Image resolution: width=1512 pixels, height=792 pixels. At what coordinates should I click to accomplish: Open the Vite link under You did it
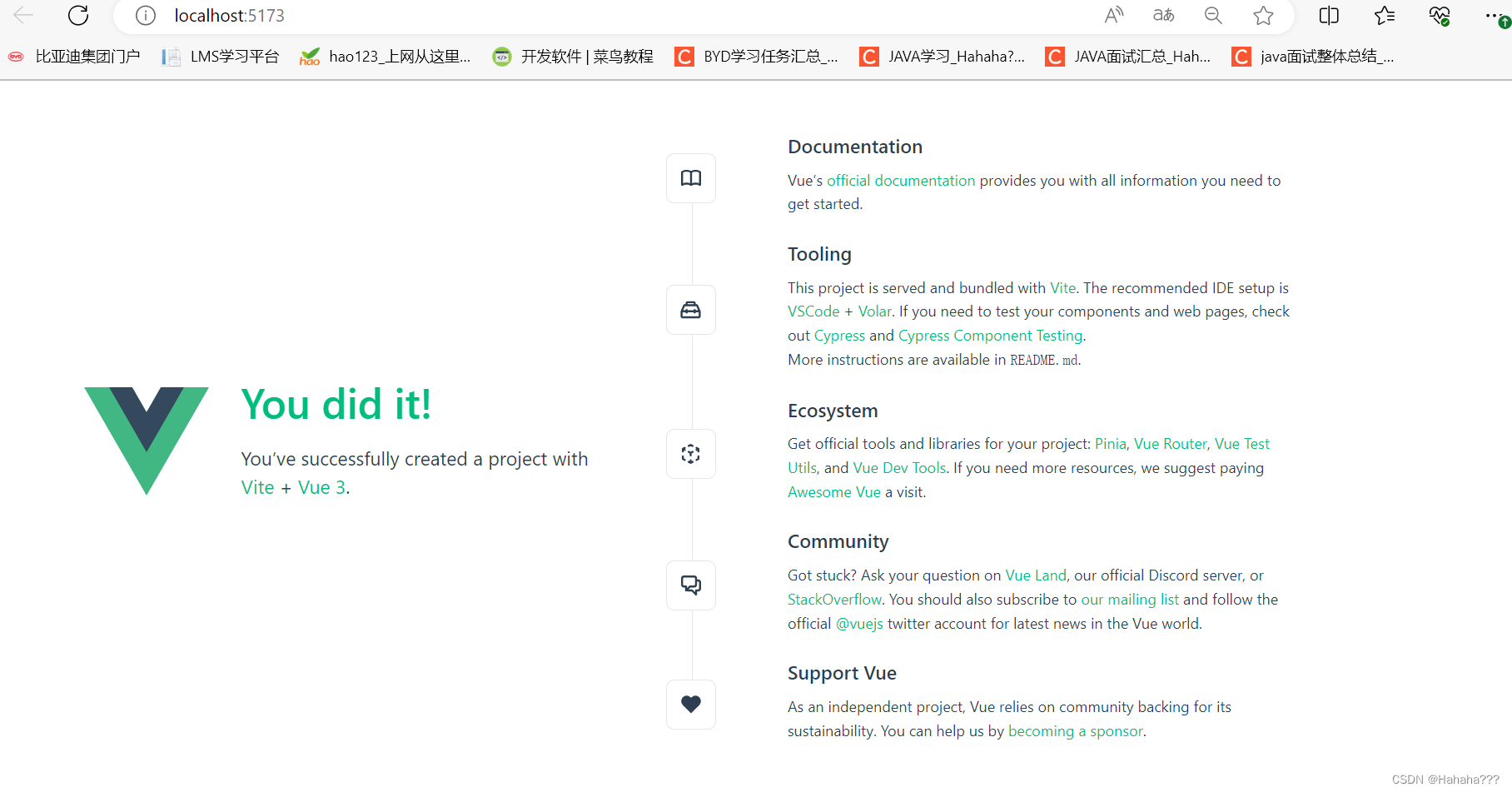pos(257,488)
